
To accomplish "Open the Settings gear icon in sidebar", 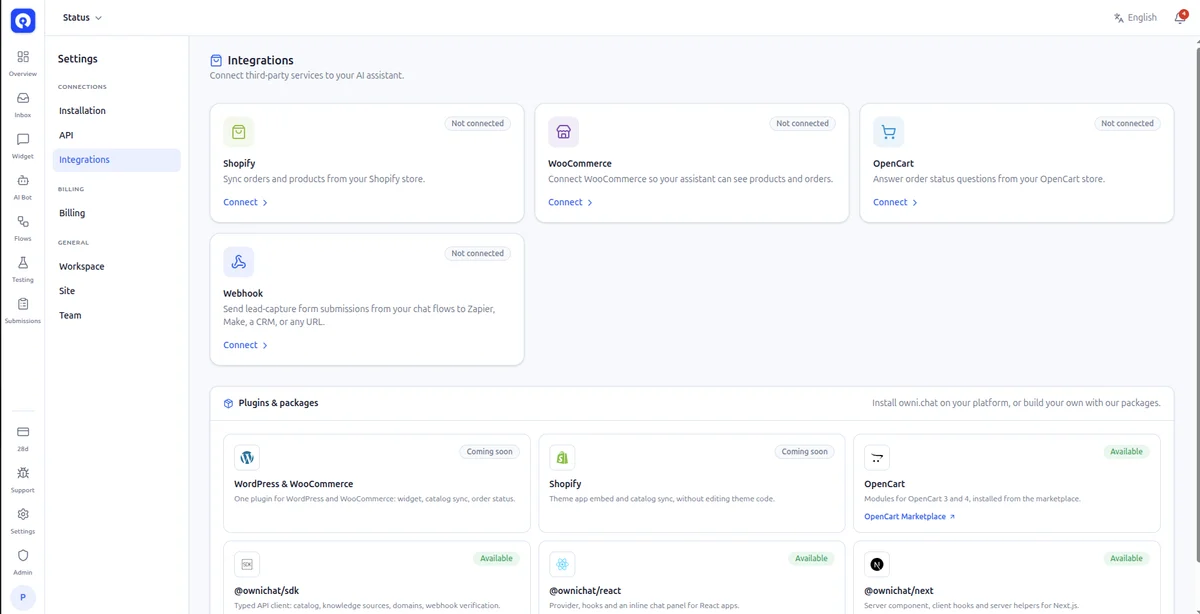I will click(x=23, y=514).
